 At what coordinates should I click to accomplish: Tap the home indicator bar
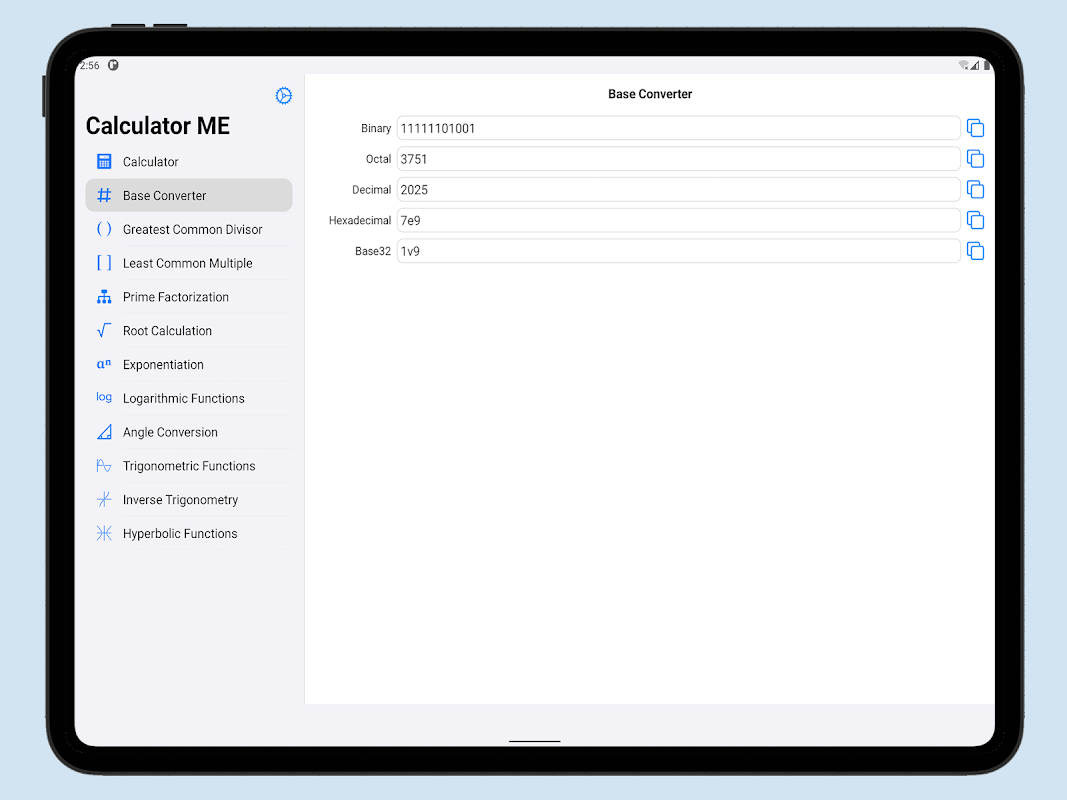pyautogui.click(x=534, y=741)
